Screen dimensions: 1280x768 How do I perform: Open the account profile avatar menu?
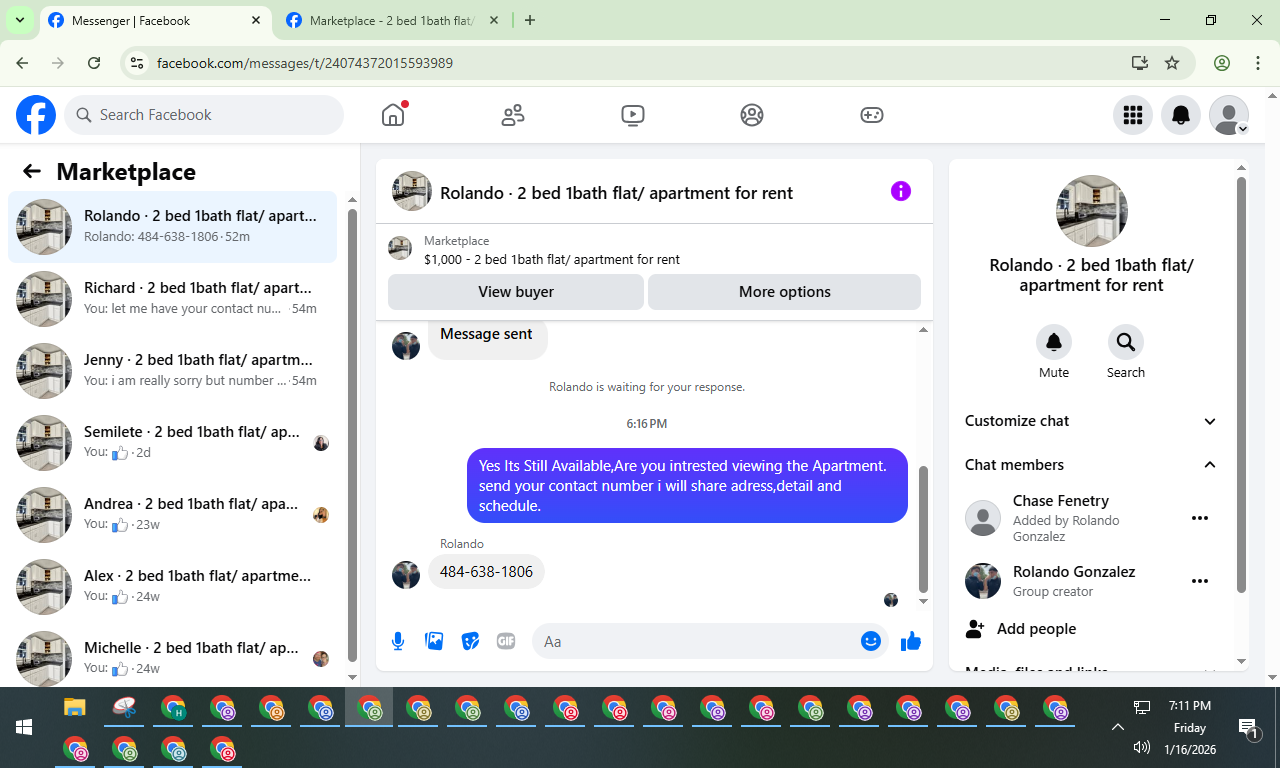pos(1229,115)
